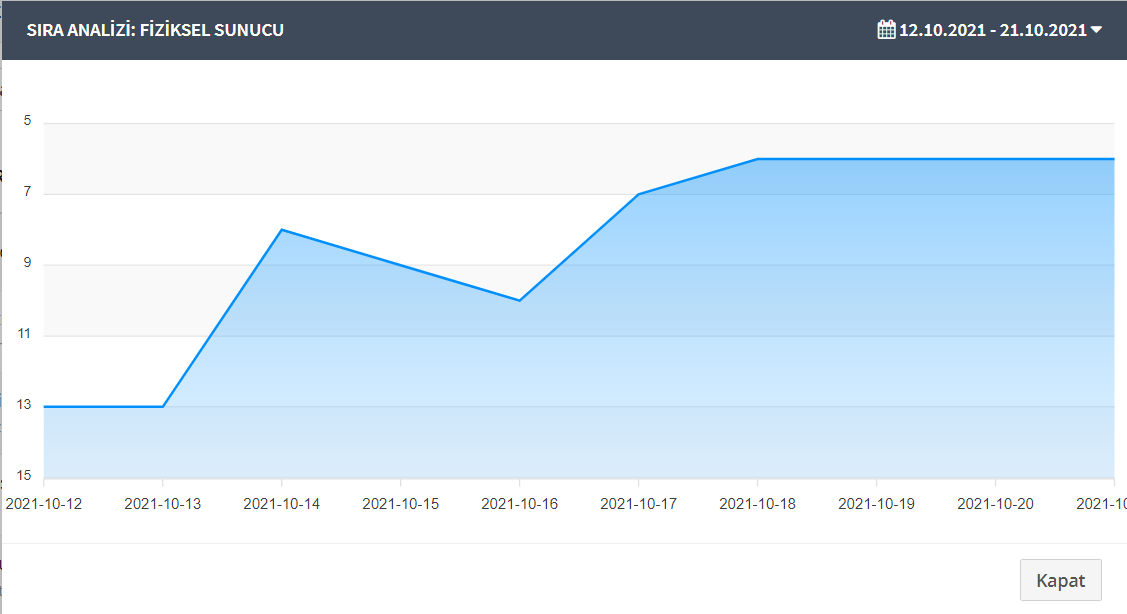Select the 12.10.2021 - 21.10.2021 date range text
The width and height of the screenshot is (1127, 614).
point(993,30)
